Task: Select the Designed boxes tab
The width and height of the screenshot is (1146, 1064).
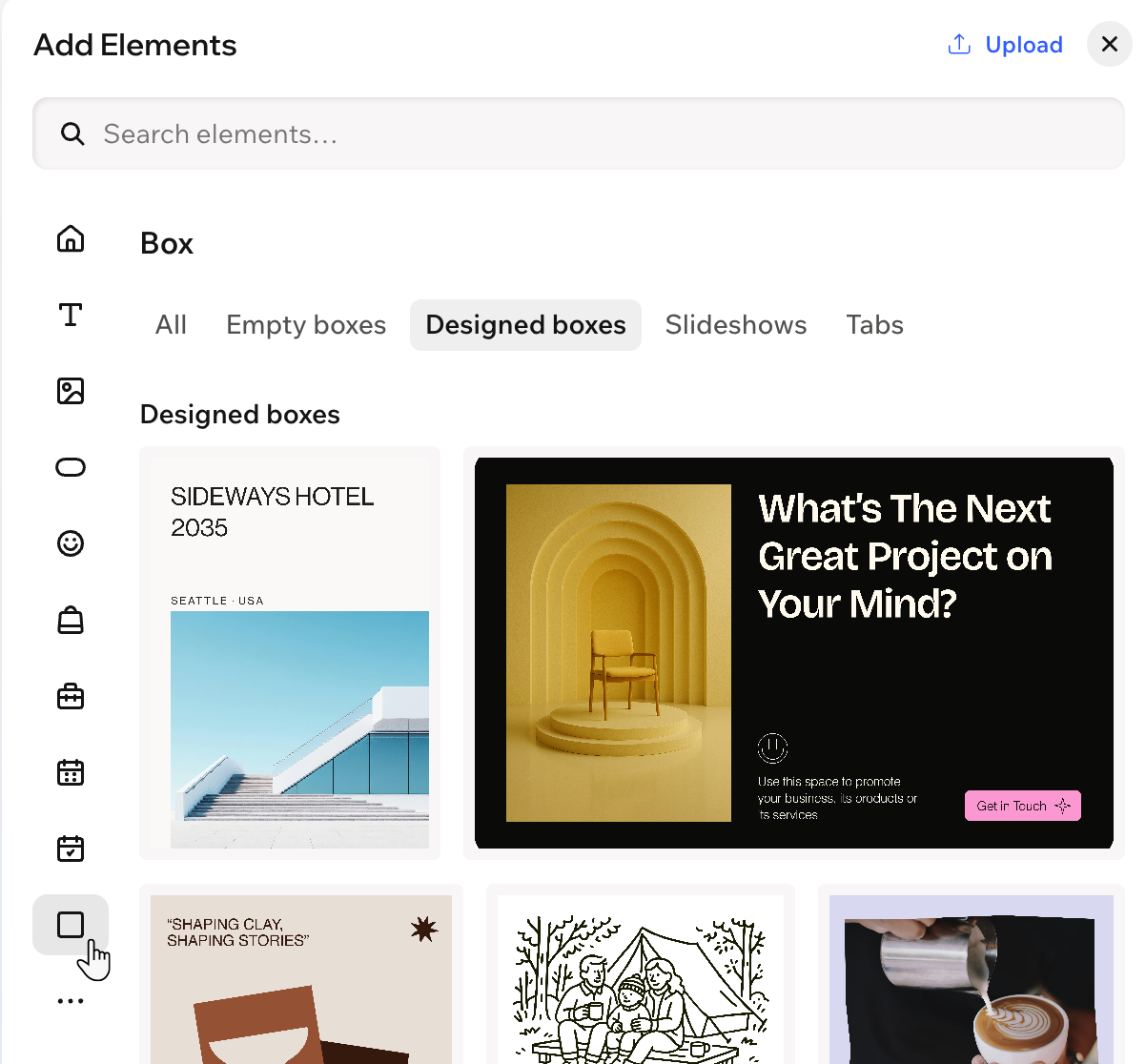Action: 525,325
